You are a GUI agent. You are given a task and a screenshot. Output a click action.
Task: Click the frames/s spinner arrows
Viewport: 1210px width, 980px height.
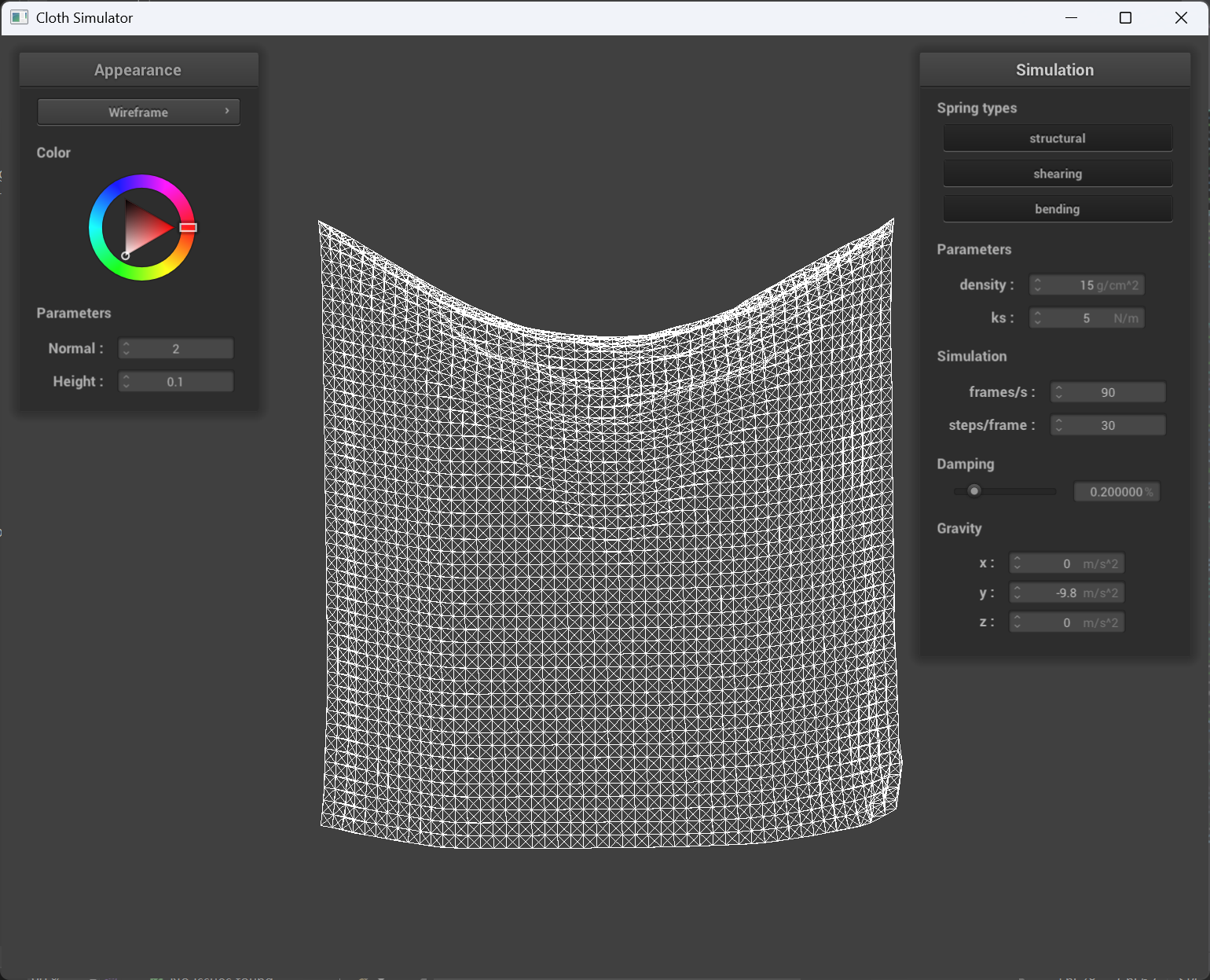pos(1059,391)
